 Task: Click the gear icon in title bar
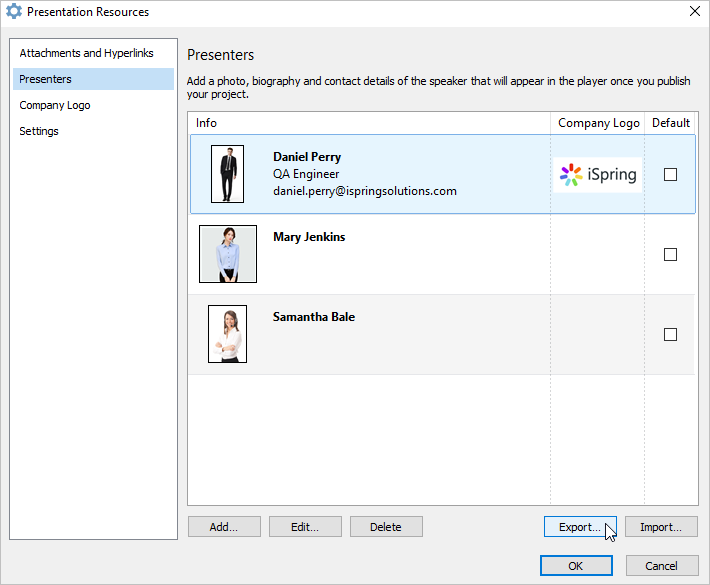[x=14, y=11]
